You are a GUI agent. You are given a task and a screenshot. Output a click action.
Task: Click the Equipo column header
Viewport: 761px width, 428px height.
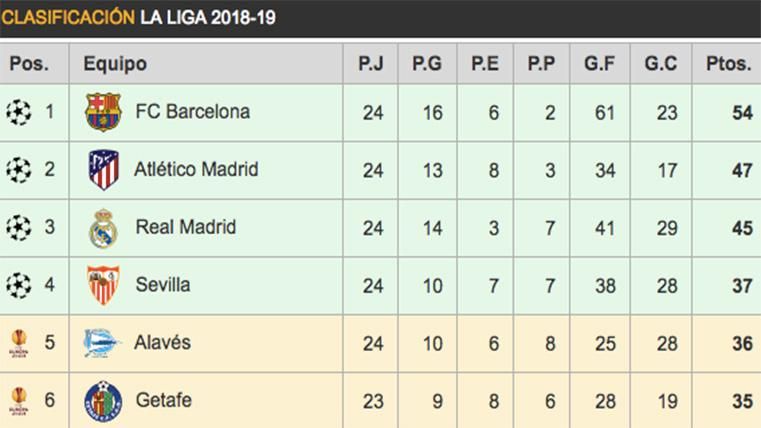115,64
